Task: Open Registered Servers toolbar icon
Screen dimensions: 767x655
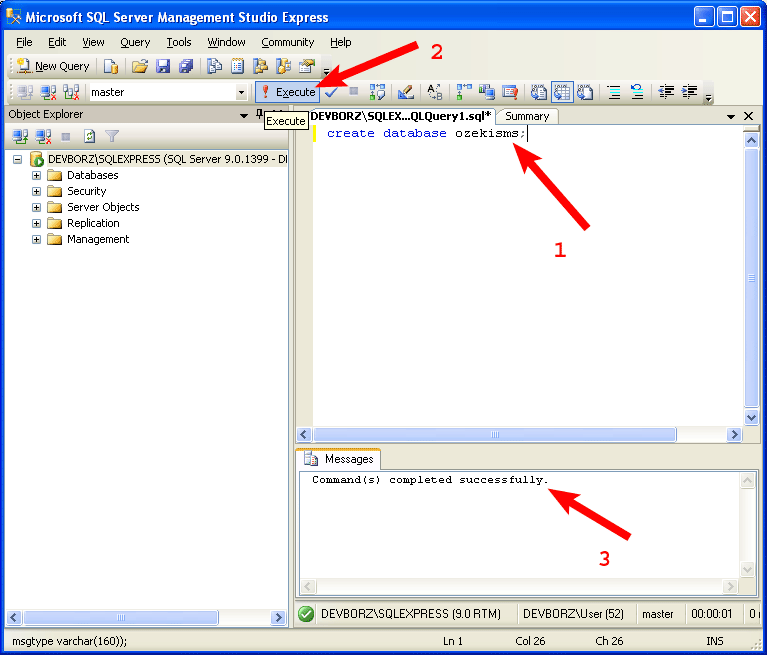Action: (x=214, y=66)
